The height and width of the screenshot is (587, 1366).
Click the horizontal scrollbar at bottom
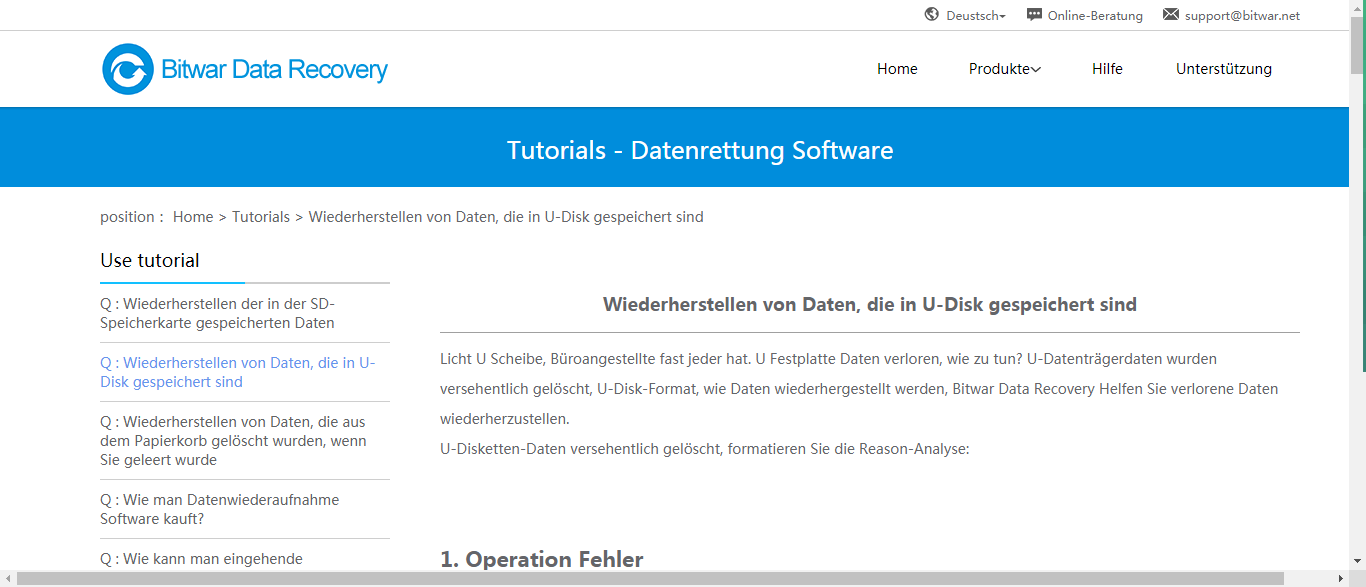[650, 579]
